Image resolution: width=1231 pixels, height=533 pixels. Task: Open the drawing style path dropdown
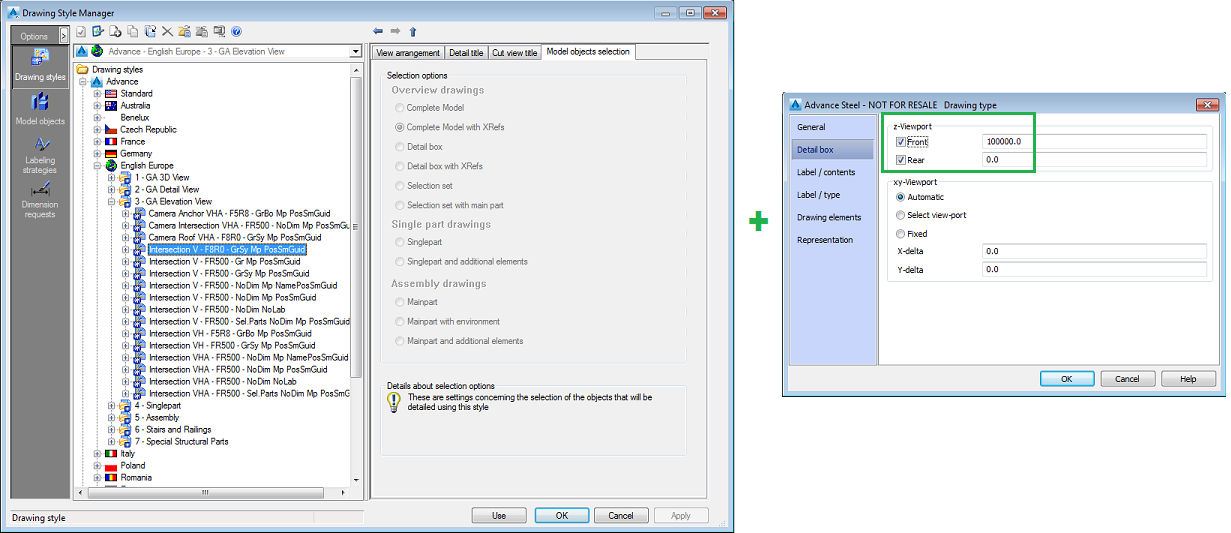pos(356,51)
